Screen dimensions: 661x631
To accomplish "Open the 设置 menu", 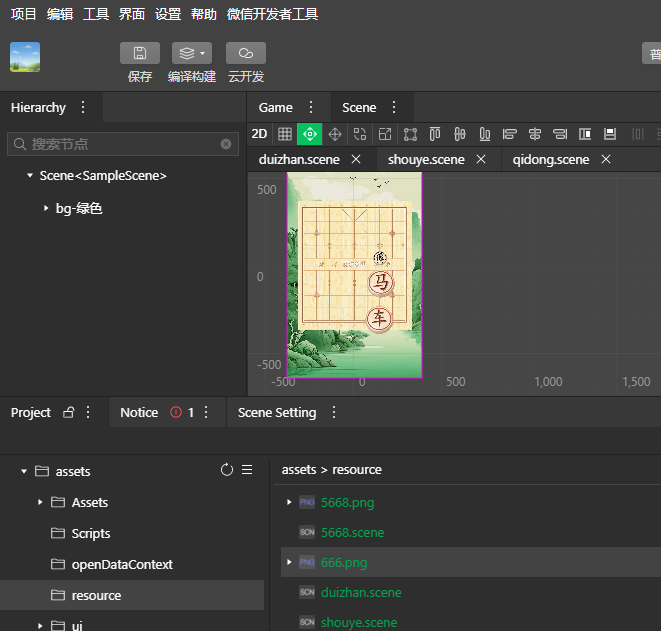I will 168,14.
